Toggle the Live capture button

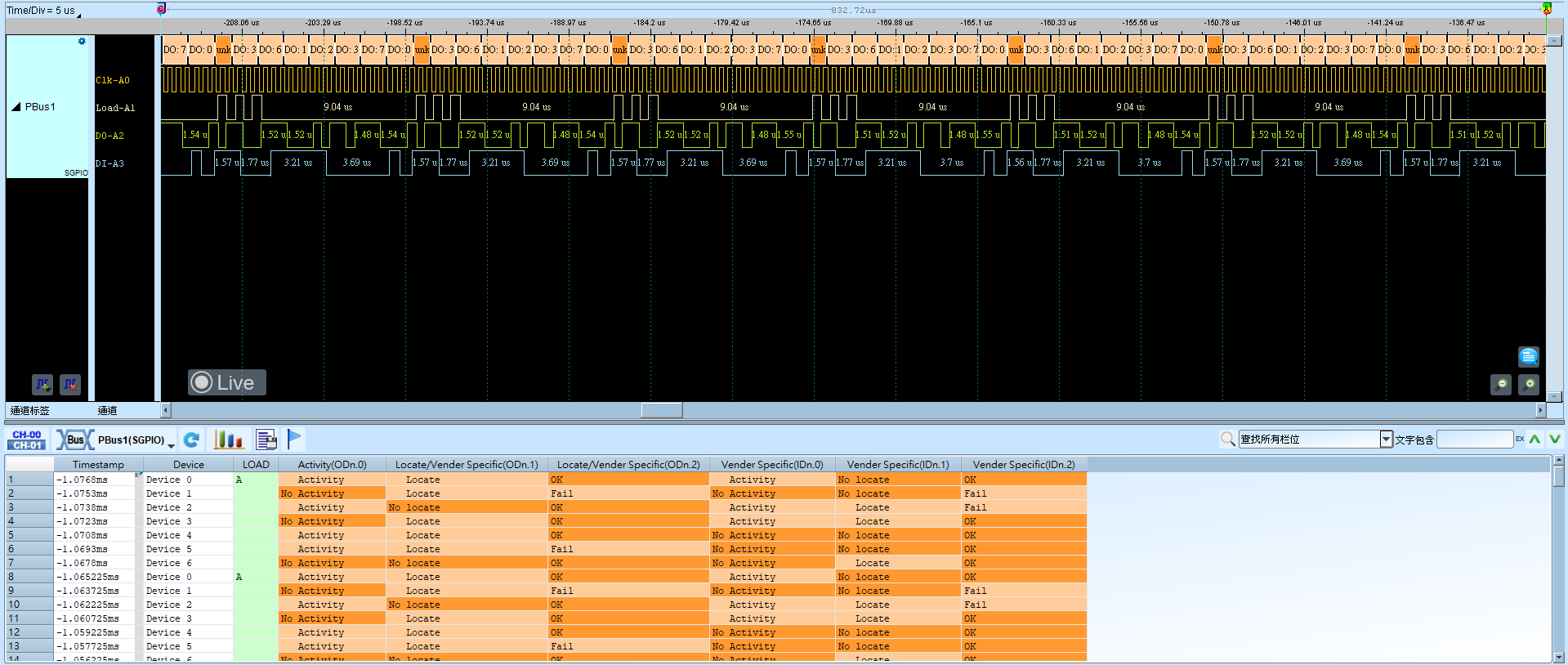tap(227, 382)
